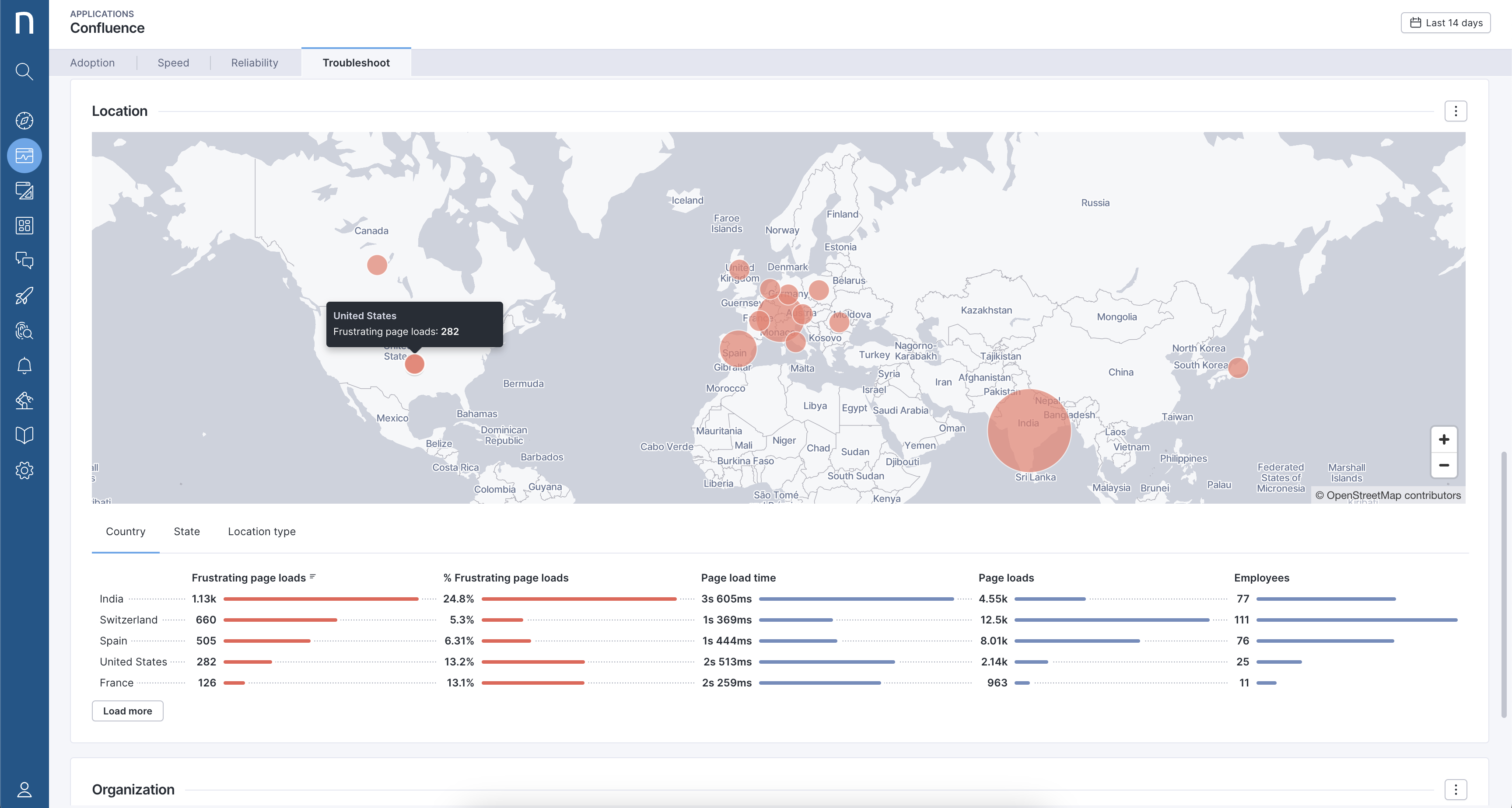The width and height of the screenshot is (1512, 808).
Task: Zoom out on the map
Action: click(1443, 466)
